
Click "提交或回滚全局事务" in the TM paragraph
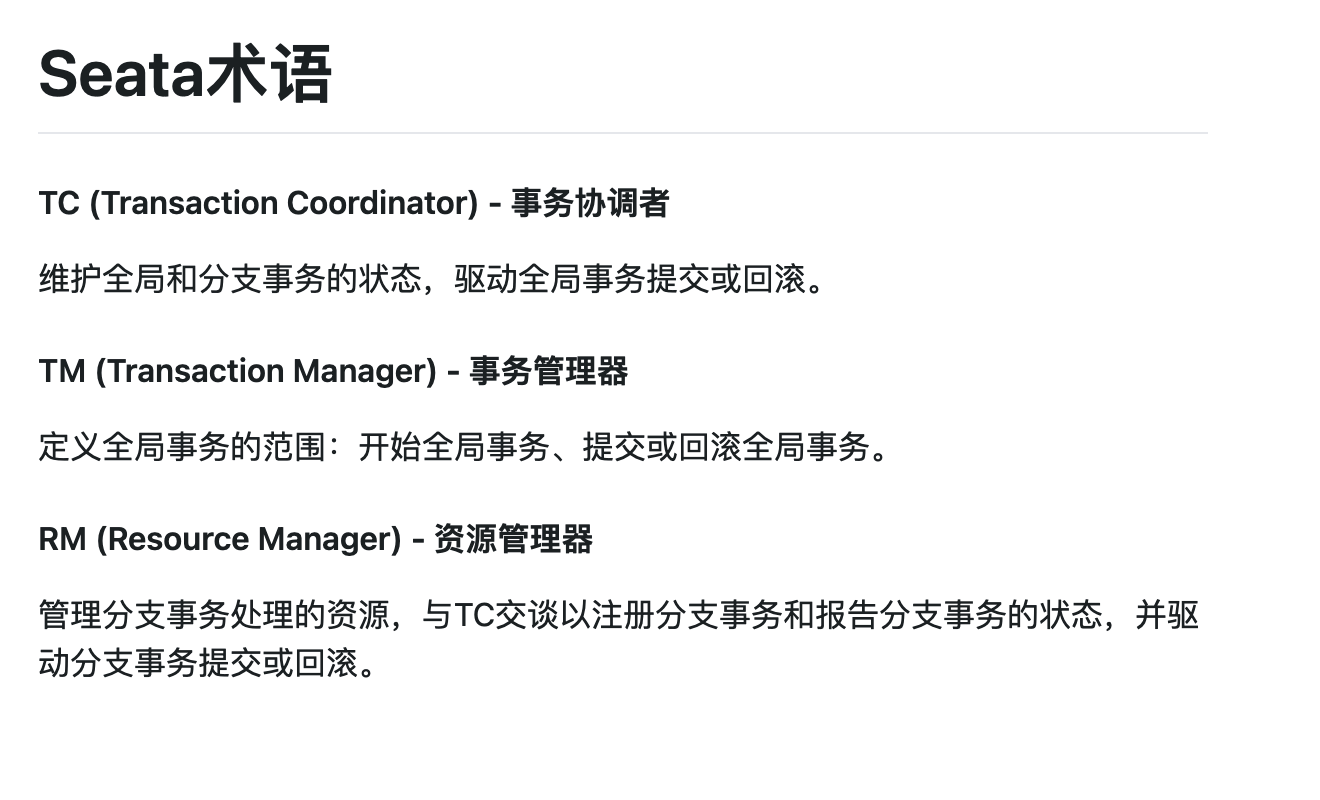[x=726, y=447]
